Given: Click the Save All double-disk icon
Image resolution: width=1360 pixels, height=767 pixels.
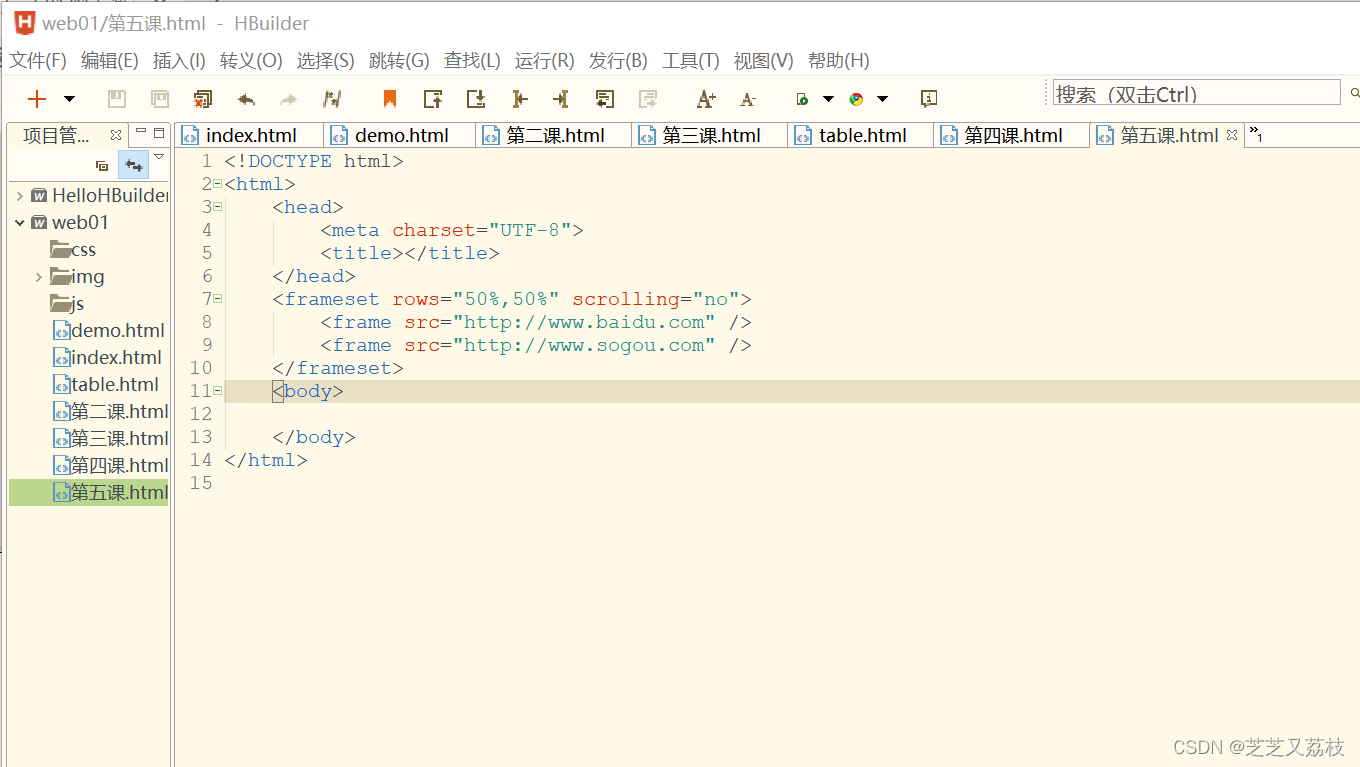Looking at the screenshot, I should point(160,98).
